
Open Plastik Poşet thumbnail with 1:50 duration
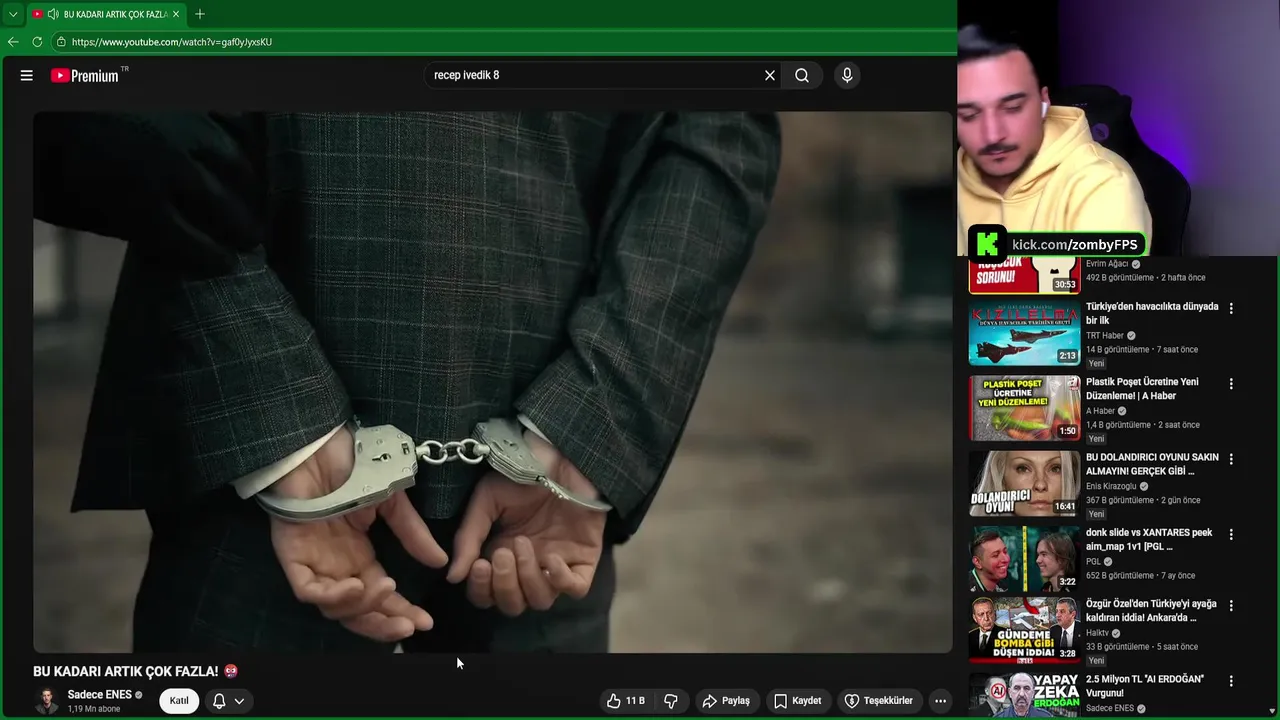[x=1024, y=408]
